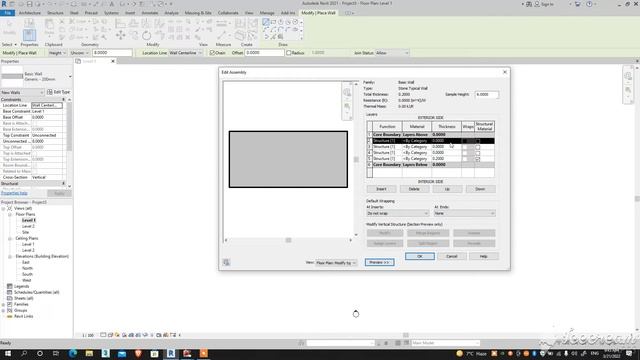Confirm Edit Assembly with OK
This screenshot has width=640, height=360.
click(x=420, y=256)
